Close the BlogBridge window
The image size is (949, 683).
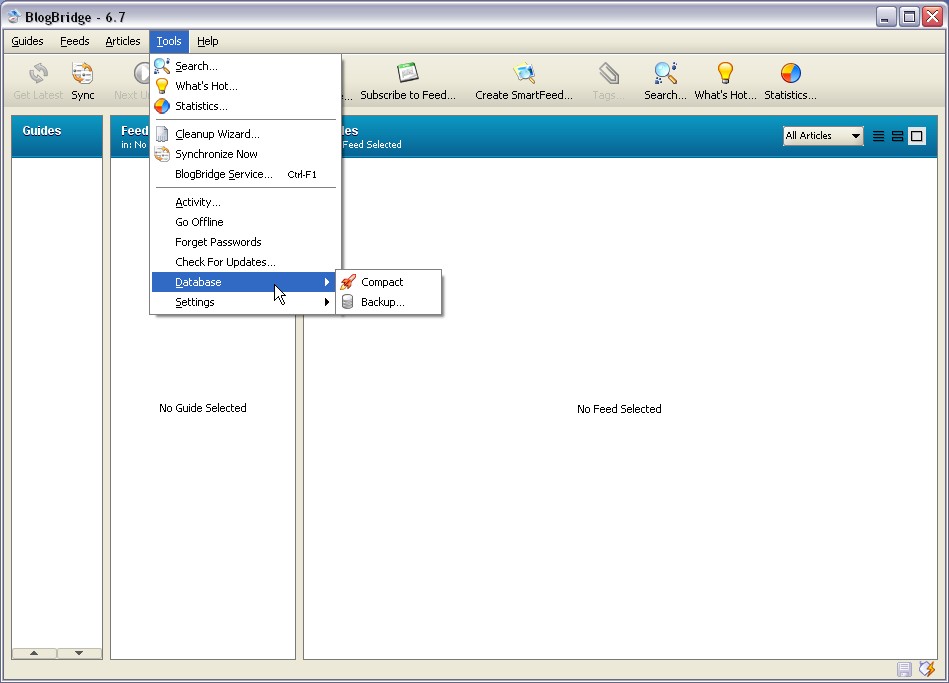pos(932,16)
